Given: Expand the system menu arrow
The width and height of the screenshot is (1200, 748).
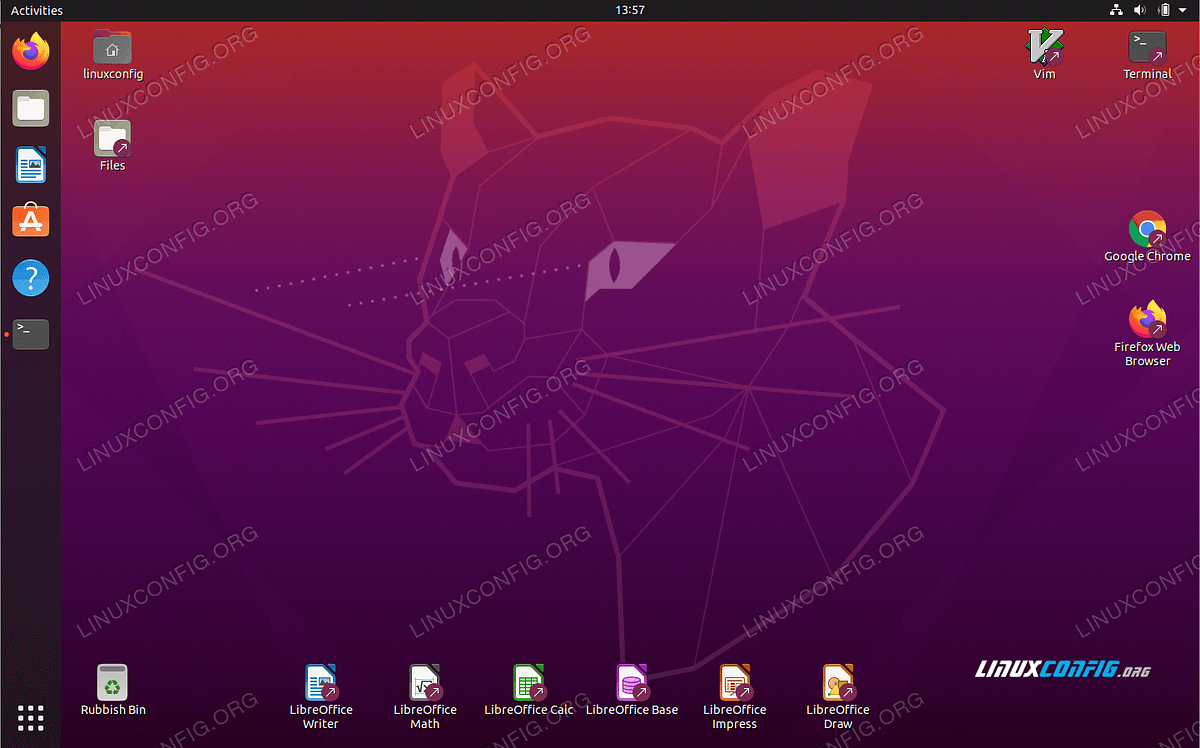Looking at the screenshot, I should (x=1183, y=10).
